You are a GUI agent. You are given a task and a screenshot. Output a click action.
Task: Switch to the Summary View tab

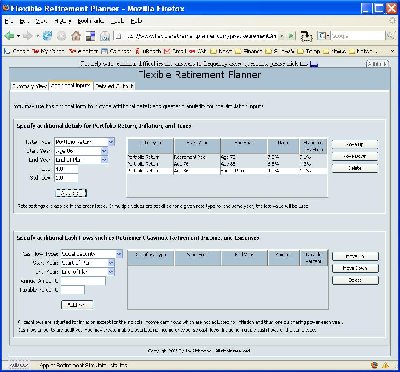coord(29,86)
